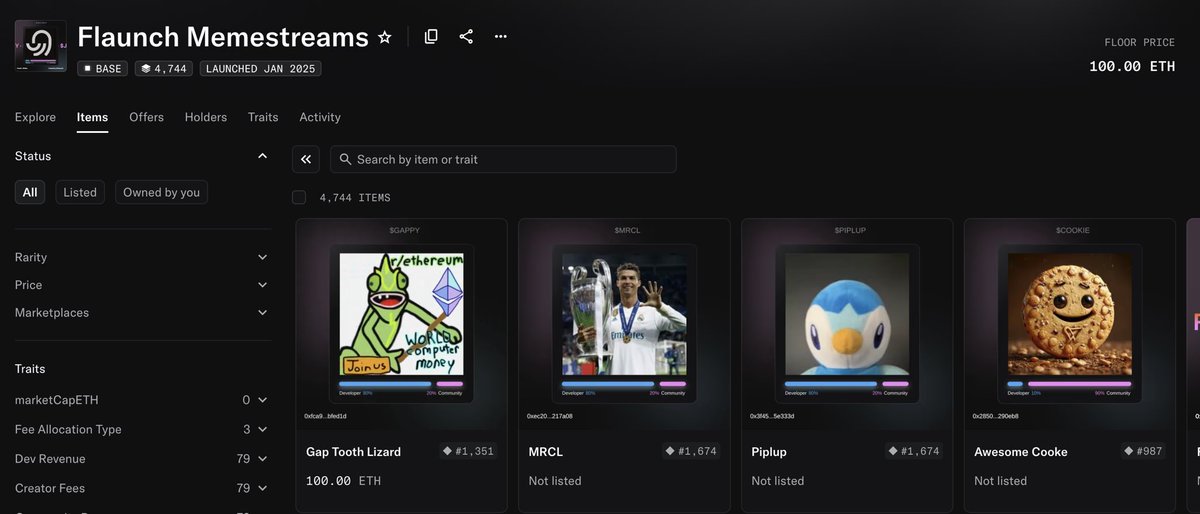Copy collection address with the copy icon
This screenshot has height=514, width=1200.
tap(431, 36)
